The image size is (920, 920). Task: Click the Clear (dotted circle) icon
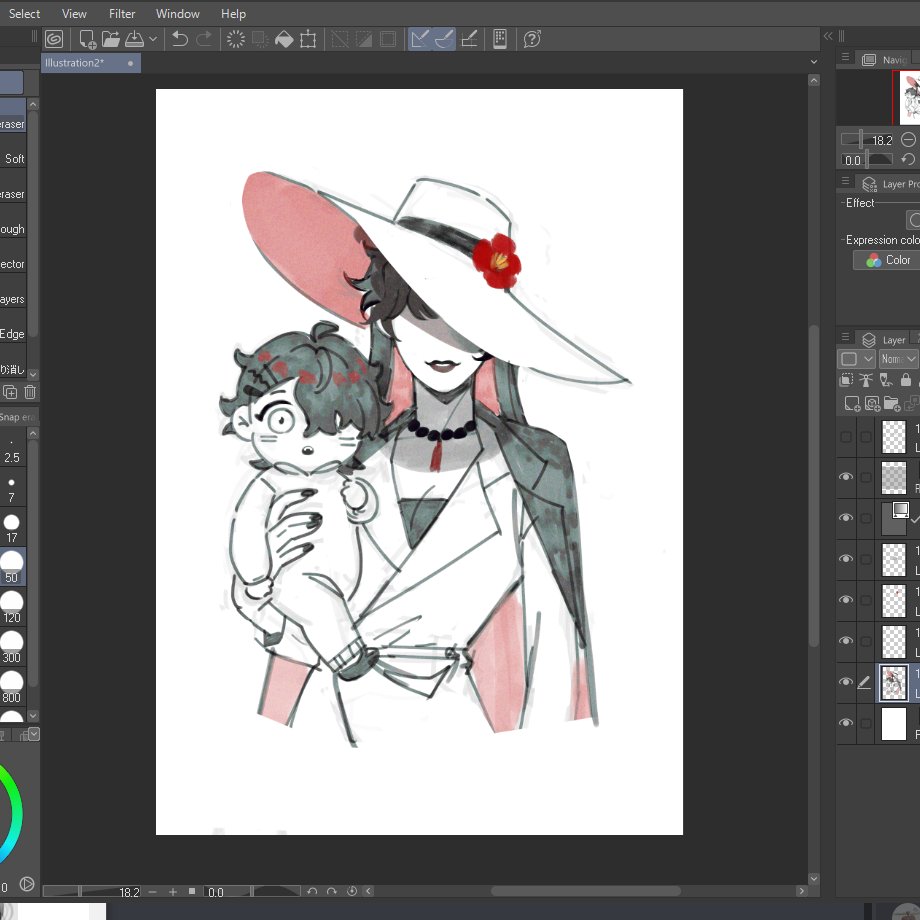coord(236,39)
